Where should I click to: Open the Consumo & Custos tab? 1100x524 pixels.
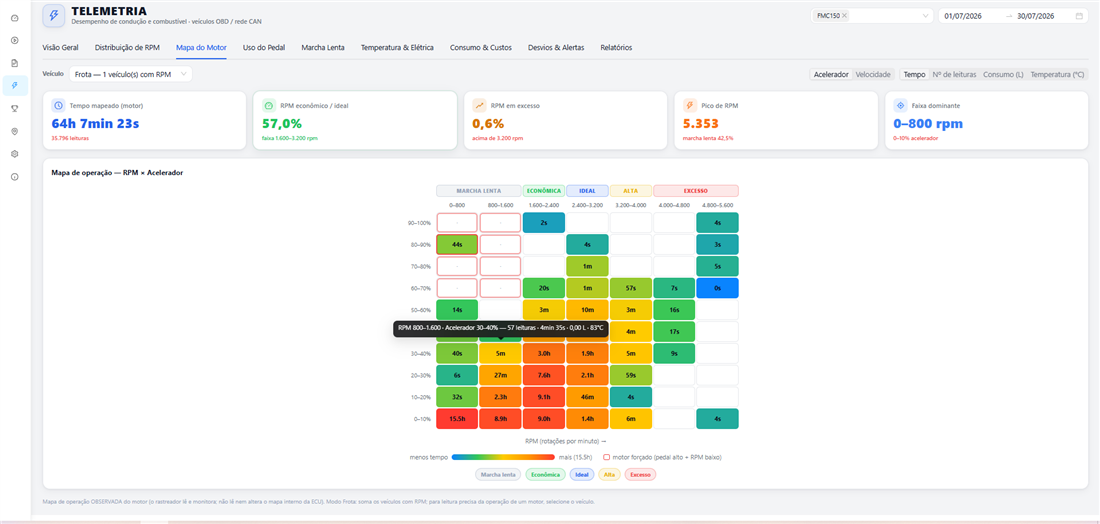[481, 48]
